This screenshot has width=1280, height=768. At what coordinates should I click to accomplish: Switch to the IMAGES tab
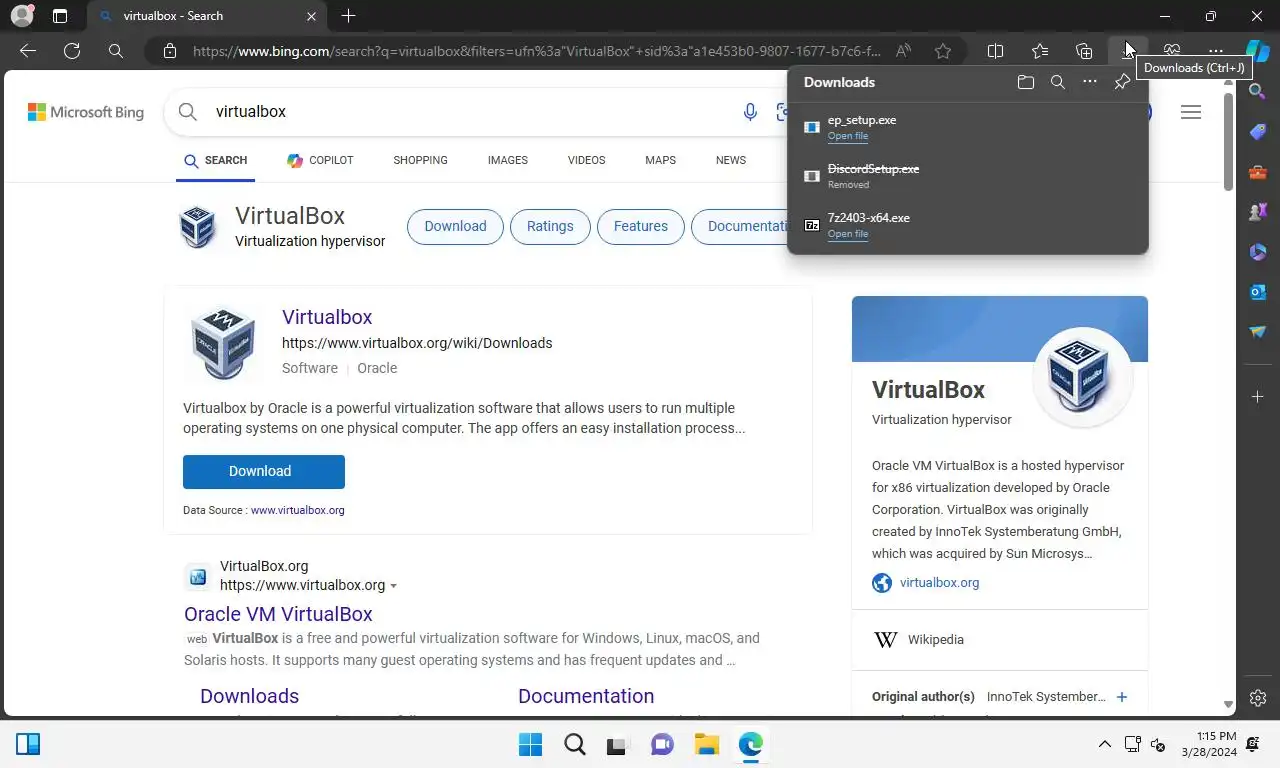click(508, 160)
